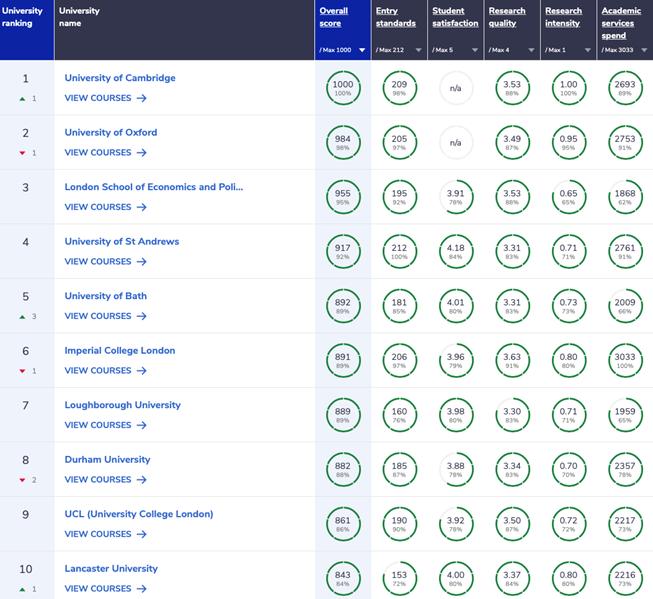The height and width of the screenshot is (599, 653).
Task: Expand Research quality sort dropdown arrow
Action: [x=532, y=49]
